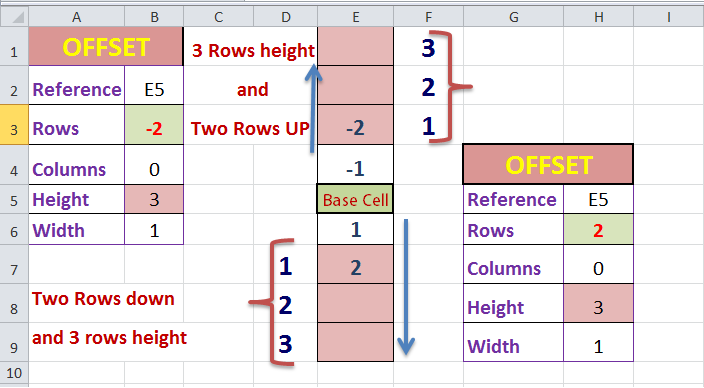Select the OFFSET title in cell A1
Screen dimensions: 704x388
[x=106, y=47]
